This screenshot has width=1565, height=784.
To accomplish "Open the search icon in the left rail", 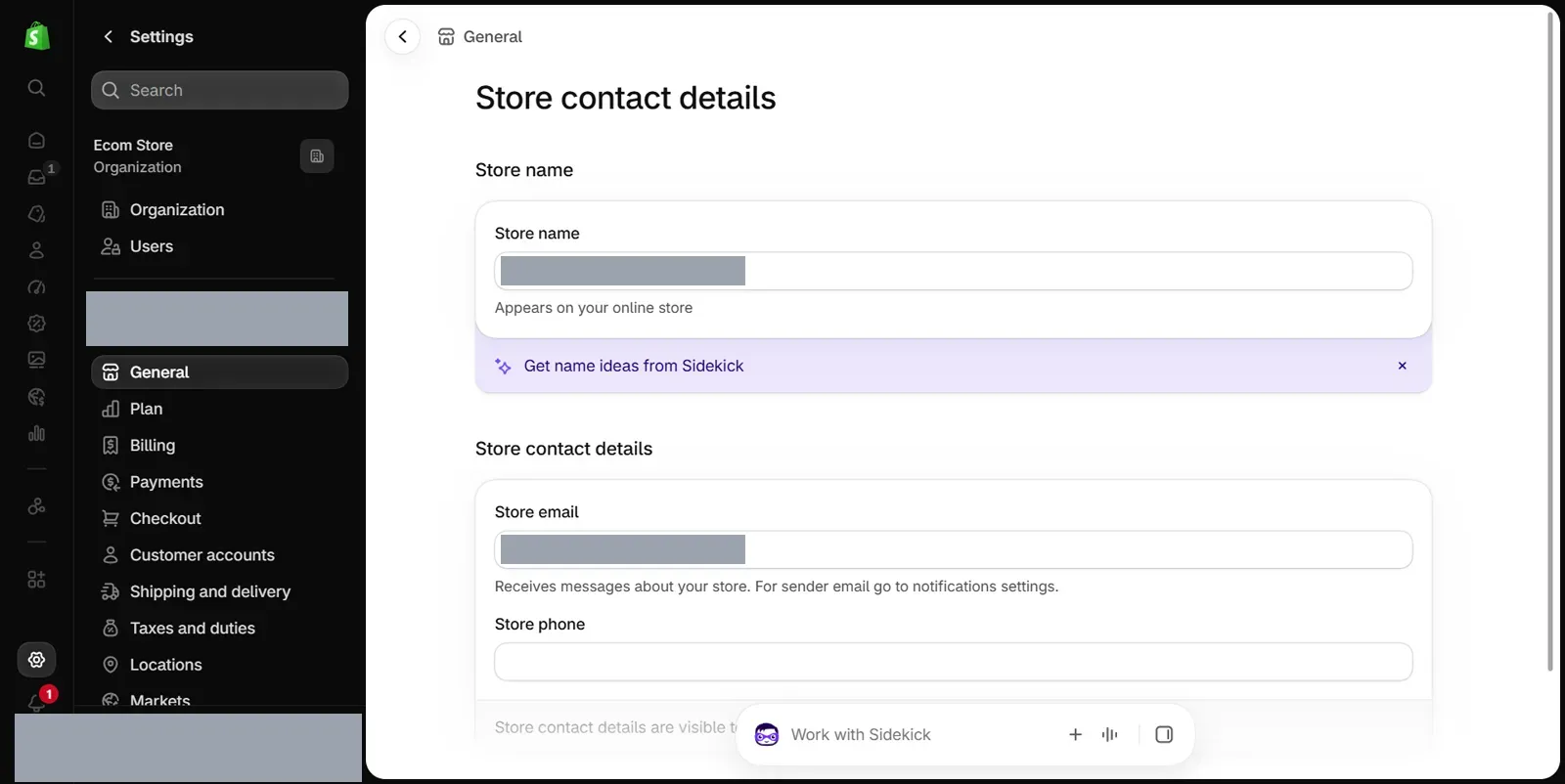I will pyautogui.click(x=36, y=88).
